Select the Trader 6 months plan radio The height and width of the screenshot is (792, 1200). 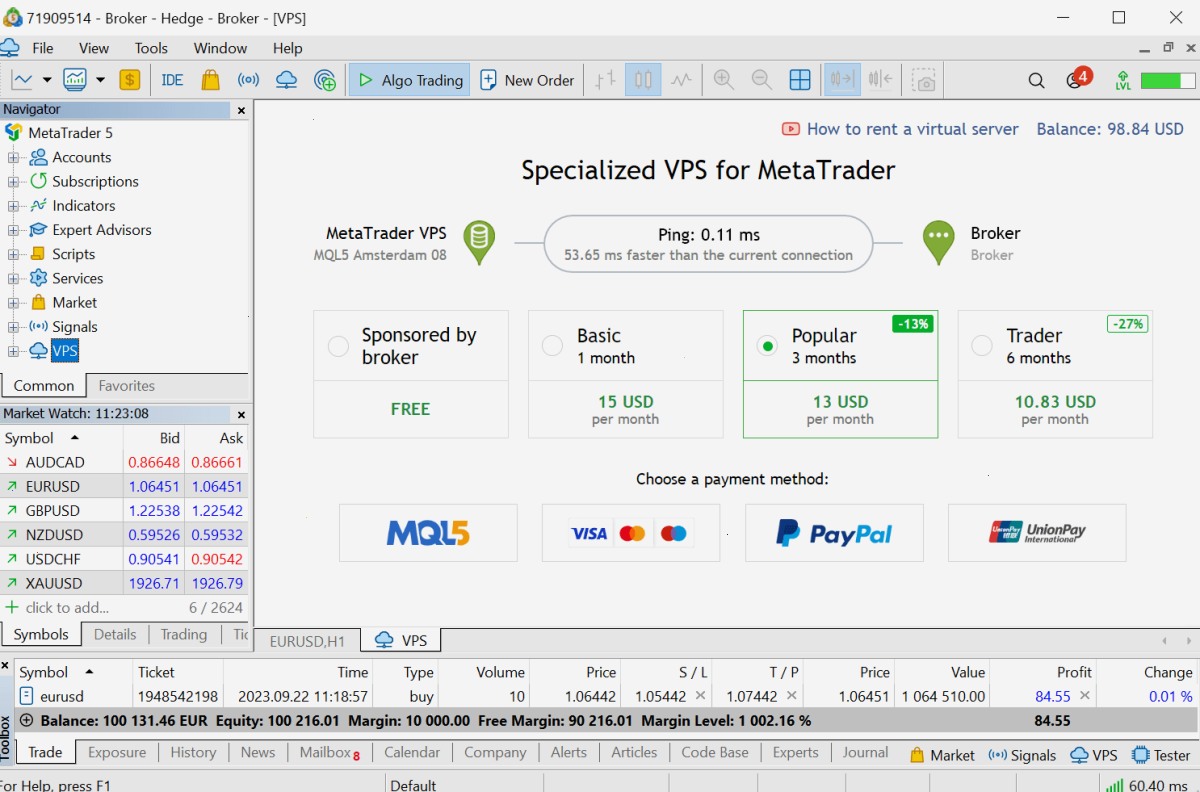click(x=982, y=346)
